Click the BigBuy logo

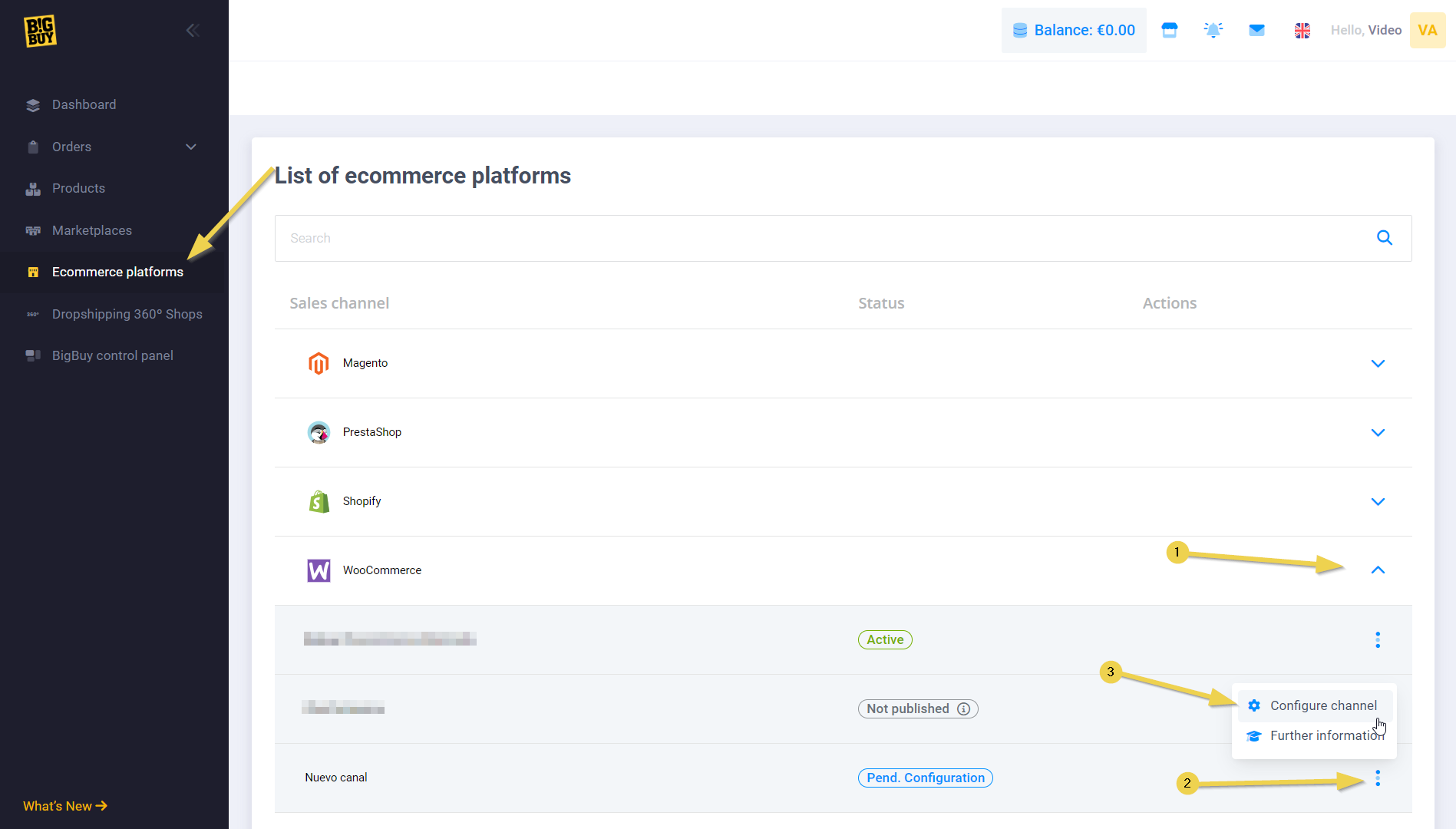point(40,31)
